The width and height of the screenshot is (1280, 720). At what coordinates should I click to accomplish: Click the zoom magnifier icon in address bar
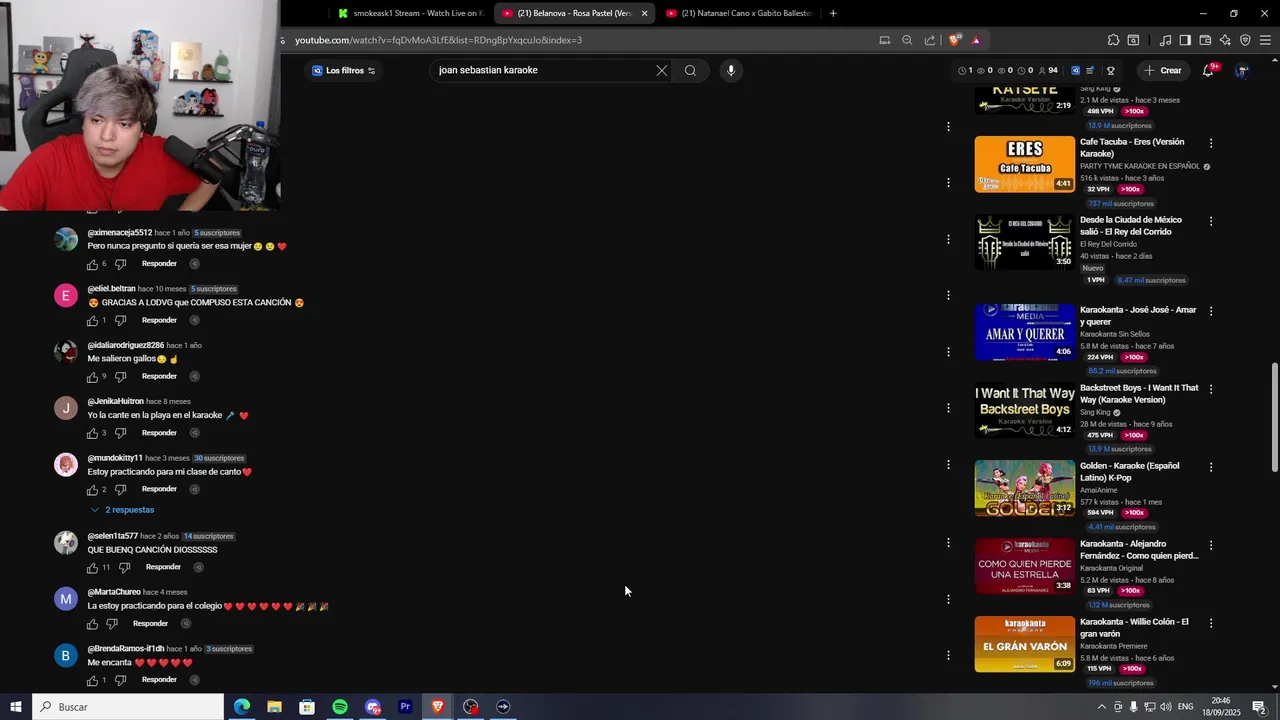coord(907,40)
